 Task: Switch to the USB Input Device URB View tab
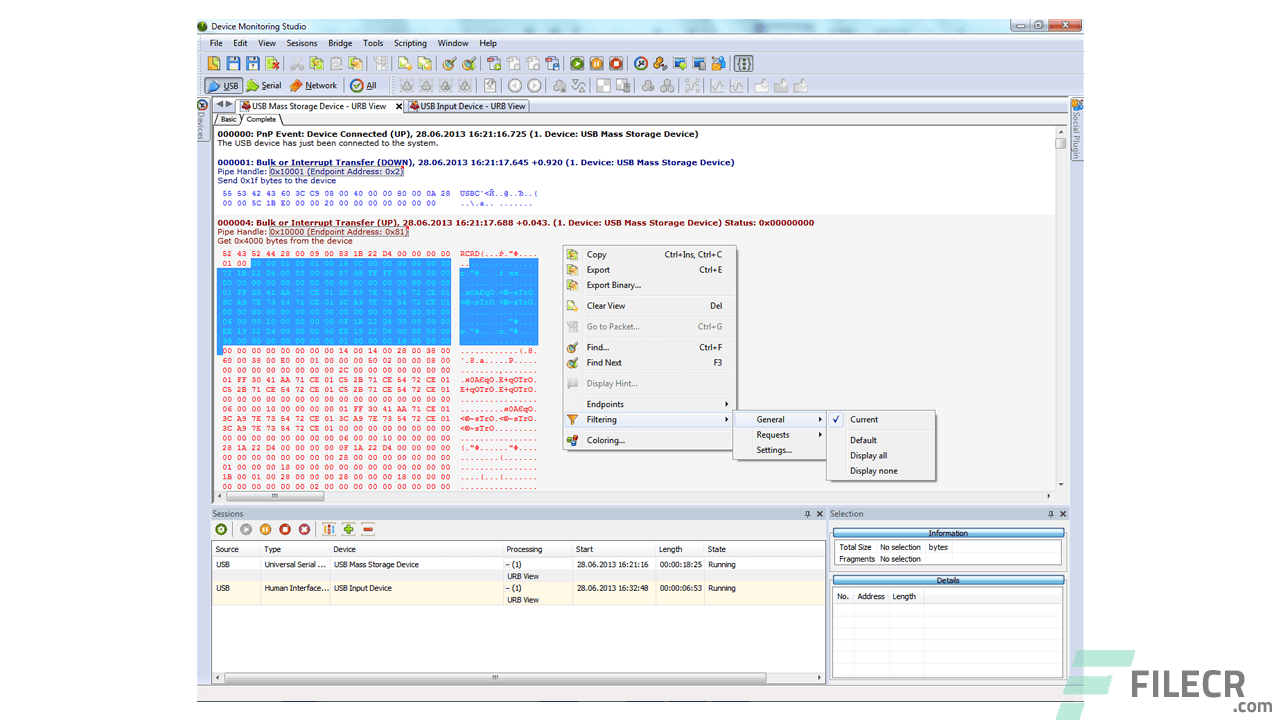point(467,106)
